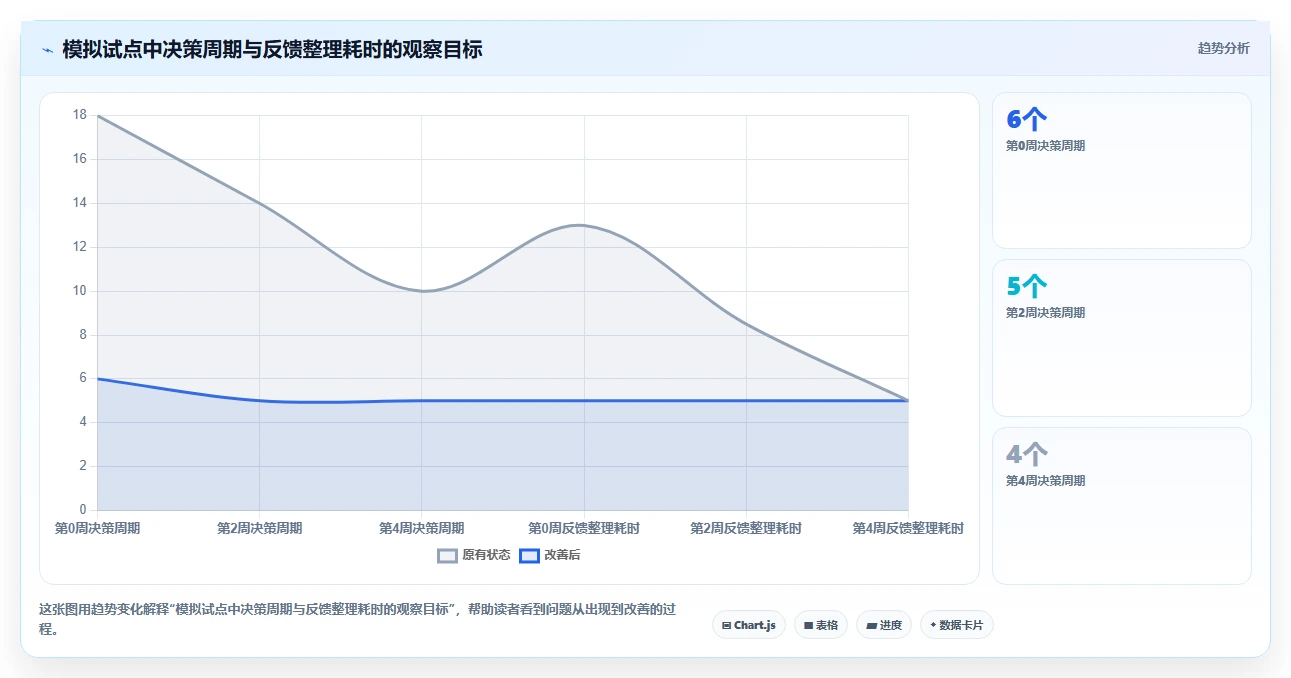Click x-axis label 第2周决策周期
Image resolution: width=1291 pixels, height=678 pixels.
click(x=259, y=528)
